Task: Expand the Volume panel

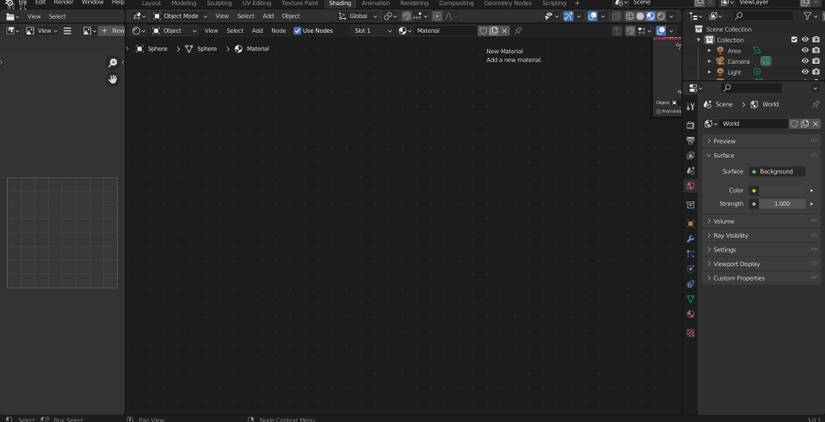Action: [761, 221]
